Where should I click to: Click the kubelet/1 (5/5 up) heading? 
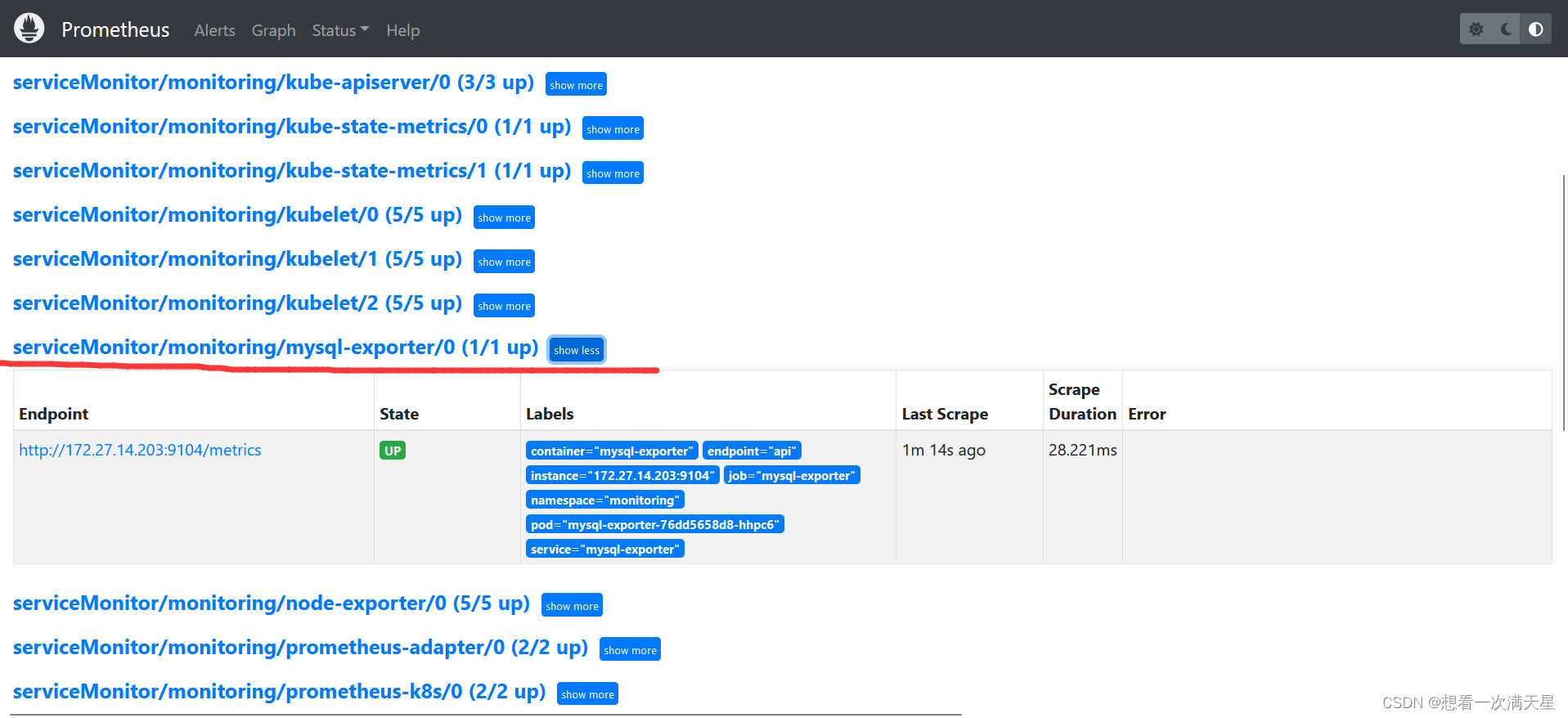pyautogui.click(x=237, y=259)
